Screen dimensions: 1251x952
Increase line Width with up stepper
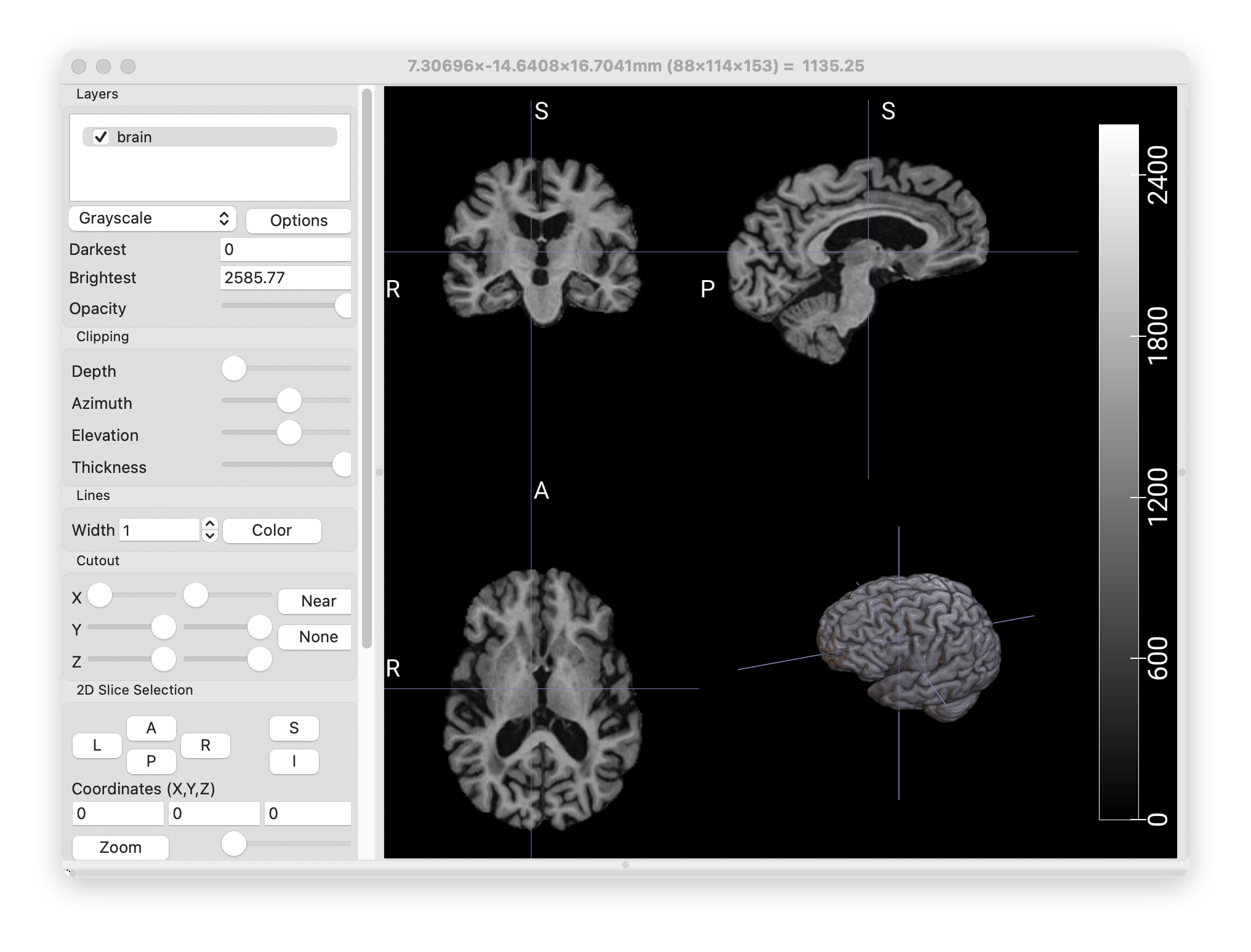click(210, 524)
